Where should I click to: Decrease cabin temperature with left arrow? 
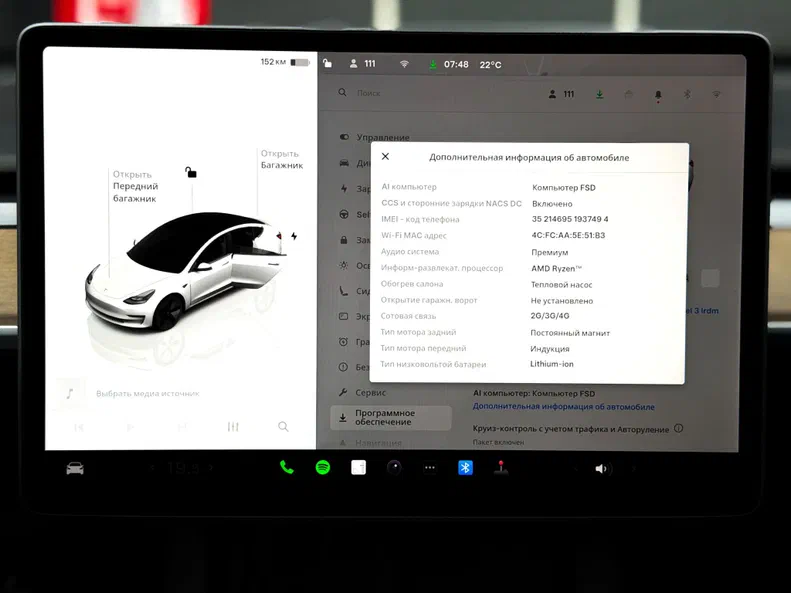tap(152, 468)
